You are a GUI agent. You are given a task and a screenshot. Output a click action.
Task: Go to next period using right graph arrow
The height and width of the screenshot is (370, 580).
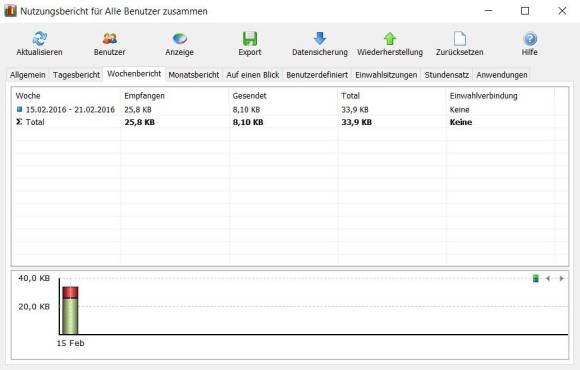pyautogui.click(x=561, y=278)
